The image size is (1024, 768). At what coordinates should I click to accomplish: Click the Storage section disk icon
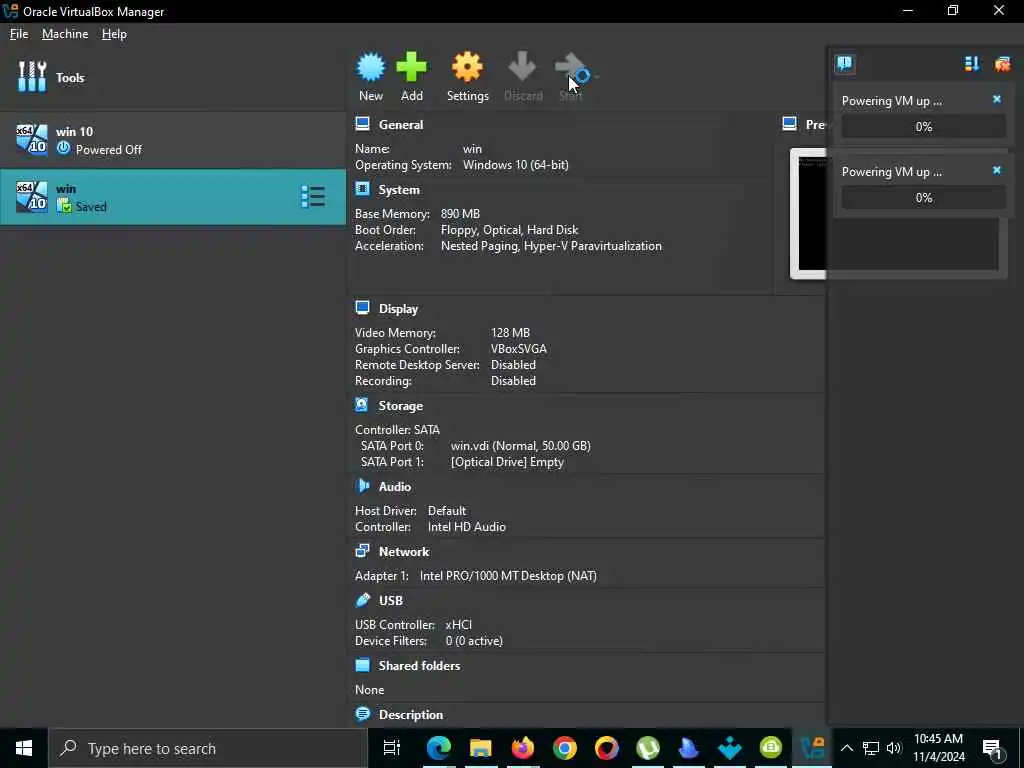[x=362, y=404]
